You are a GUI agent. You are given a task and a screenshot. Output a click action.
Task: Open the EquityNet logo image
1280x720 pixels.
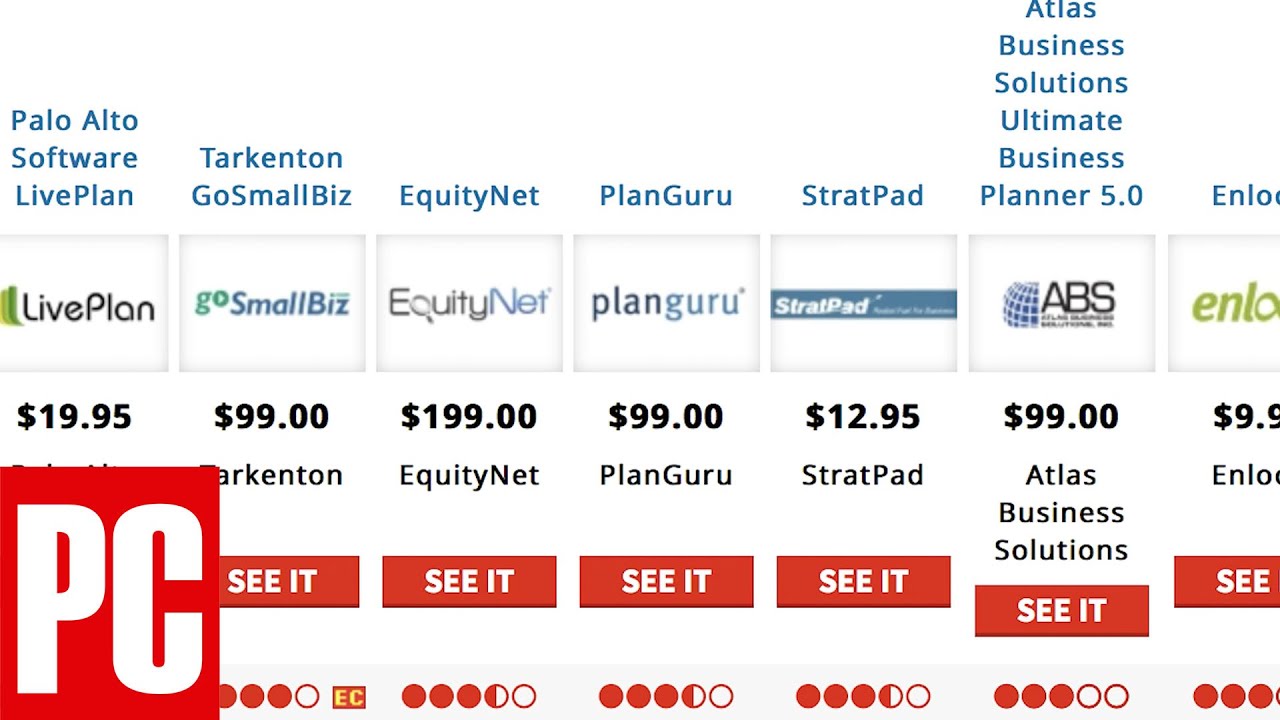pos(469,303)
